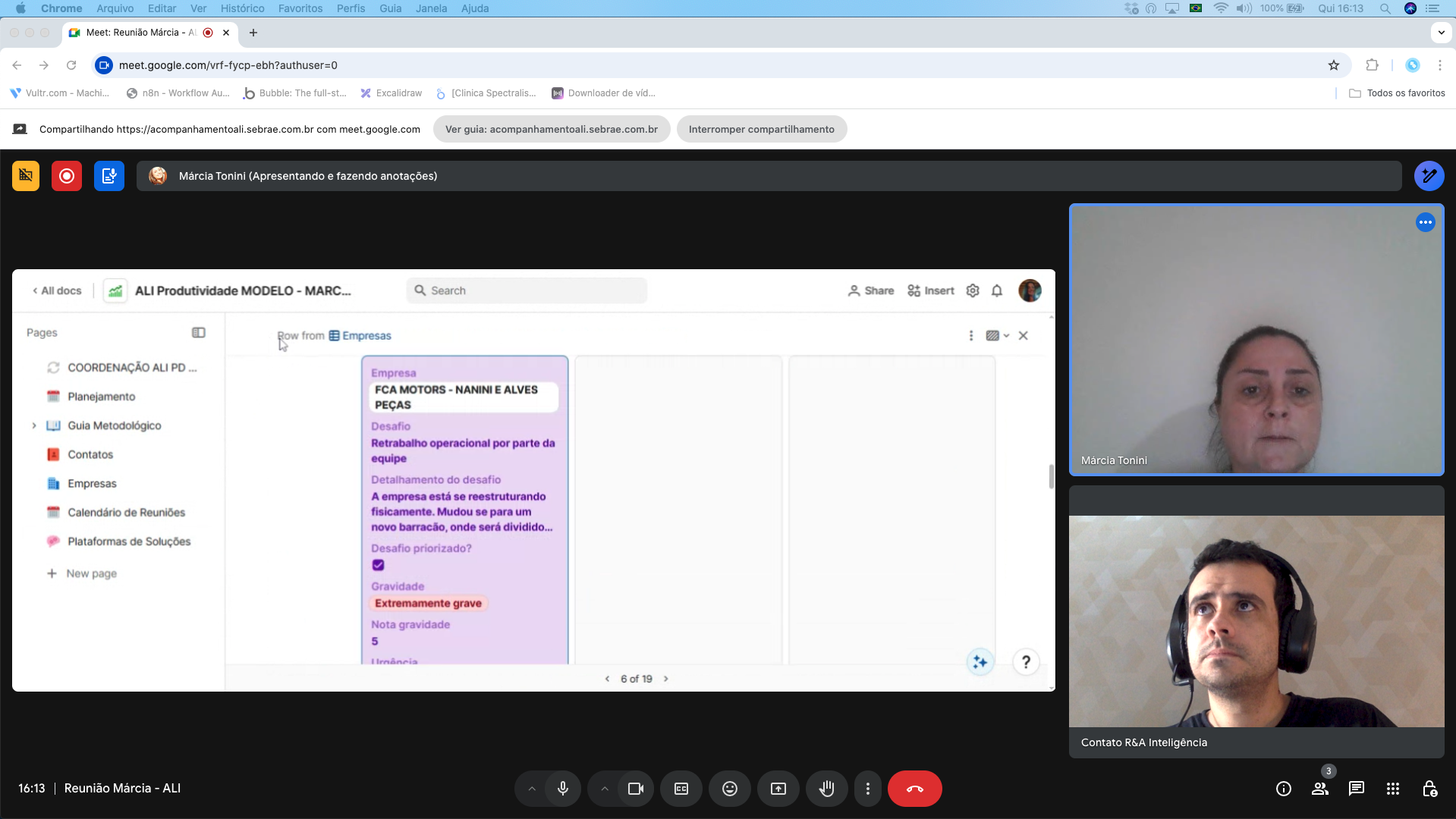Expand microphone audio settings arrow
This screenshot has width=1456, height=819.
pos(532,789)
